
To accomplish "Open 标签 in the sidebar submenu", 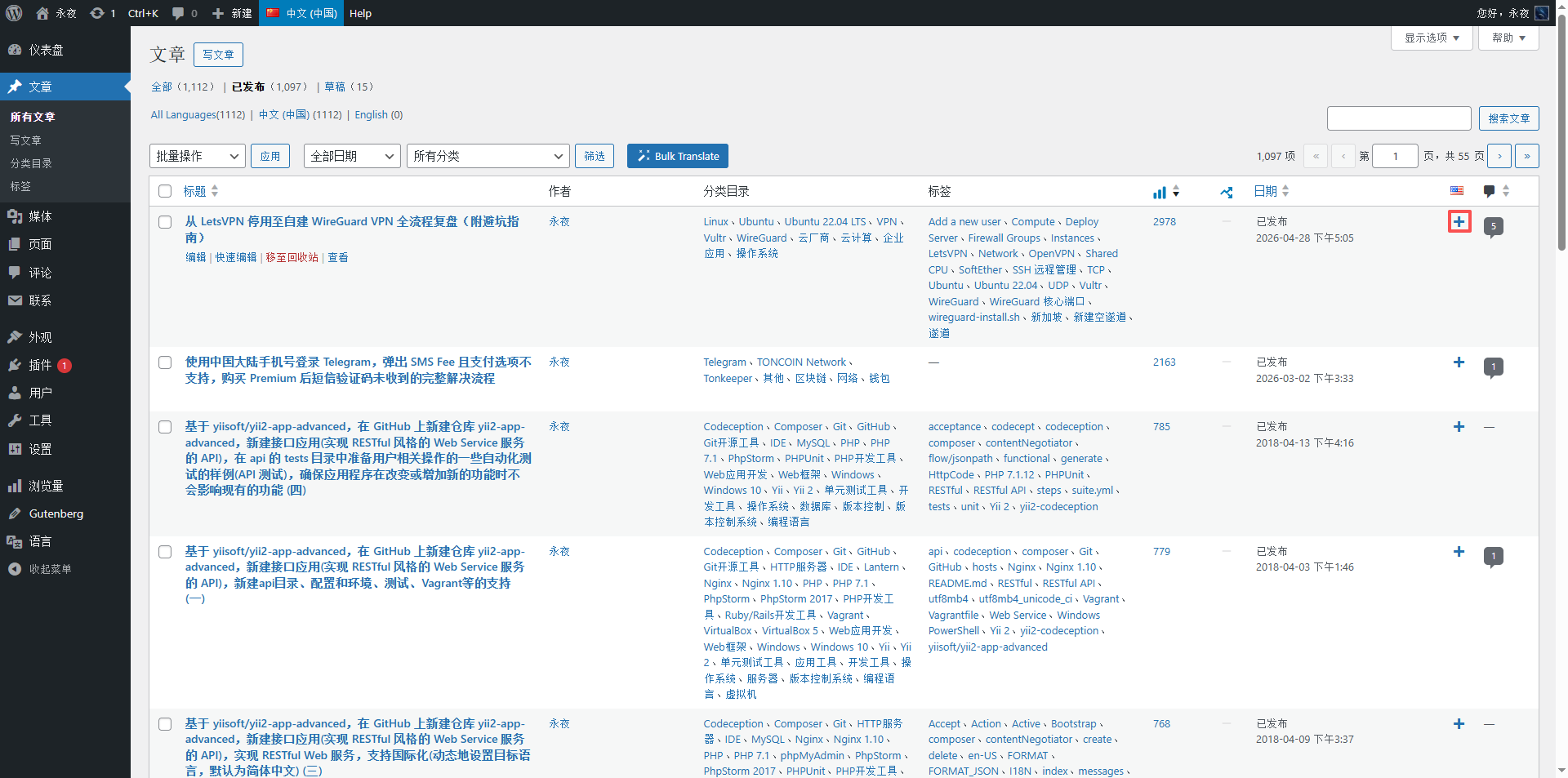I will (x=20, y=186).
